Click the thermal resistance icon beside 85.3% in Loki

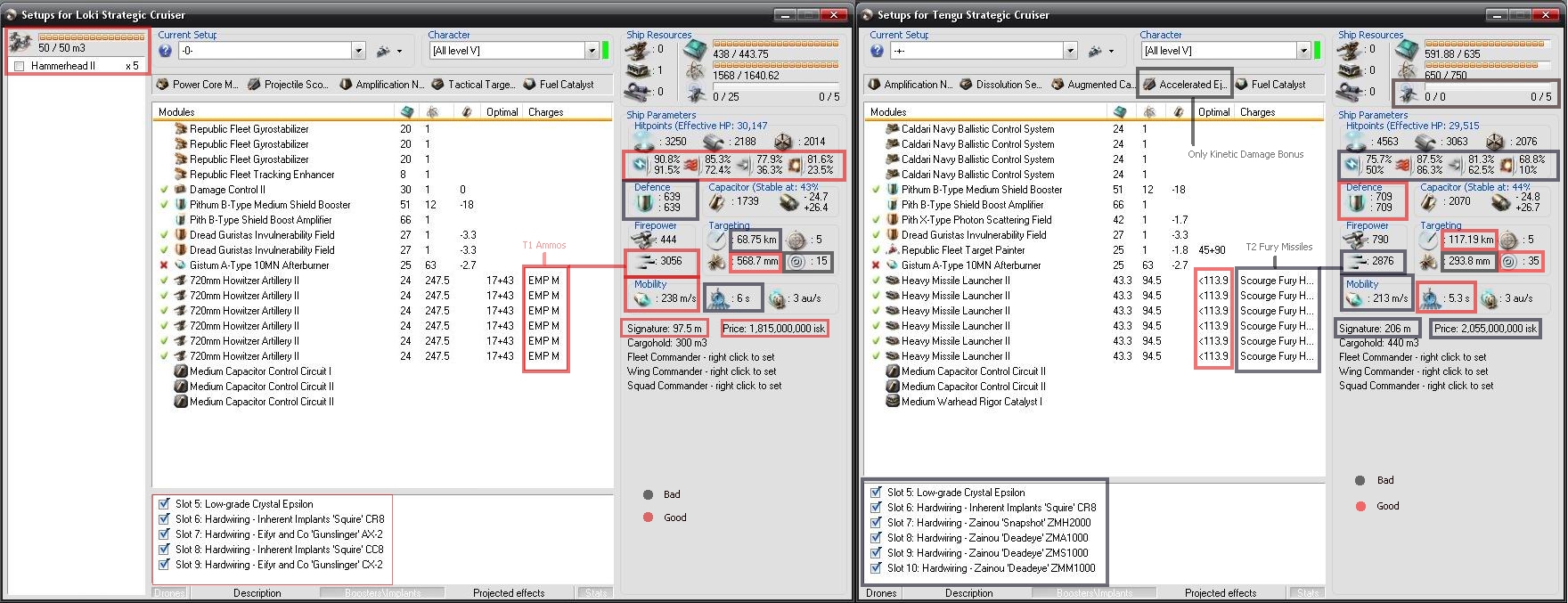click(690, 164)
